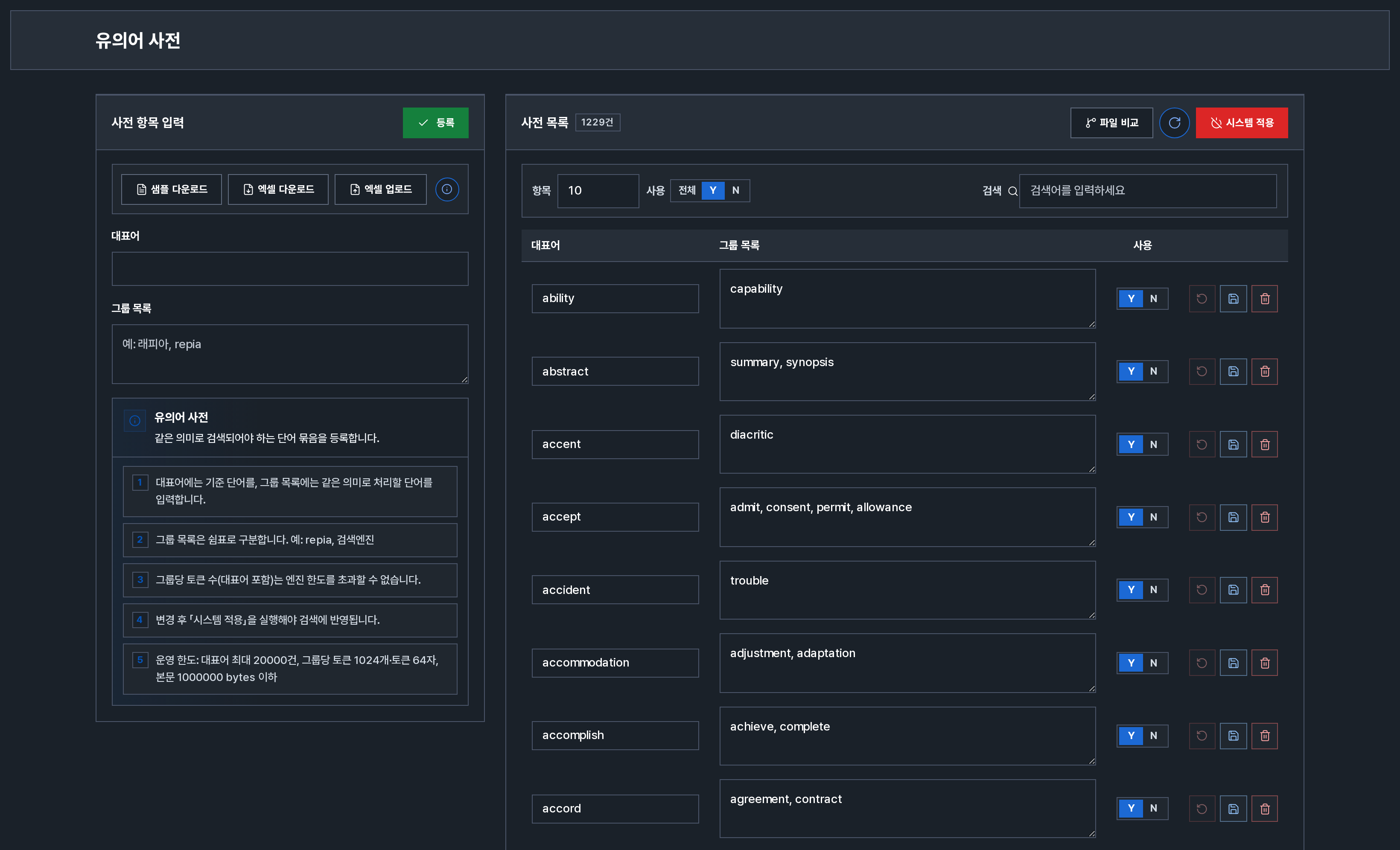Delete the abstract row using trash icon

1264,372
